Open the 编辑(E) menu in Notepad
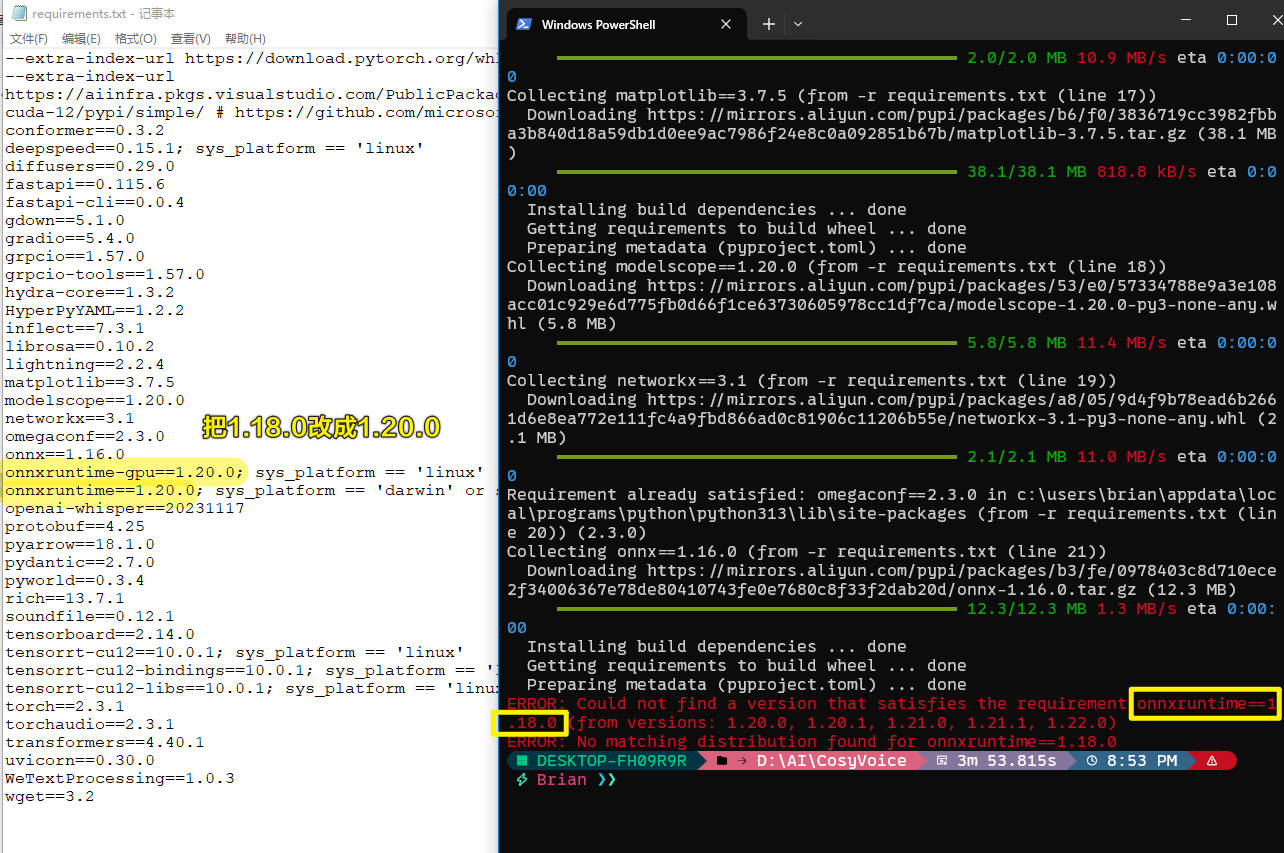Image resolution: width=1284 pixels, height=853 pixels. (81, 39)
